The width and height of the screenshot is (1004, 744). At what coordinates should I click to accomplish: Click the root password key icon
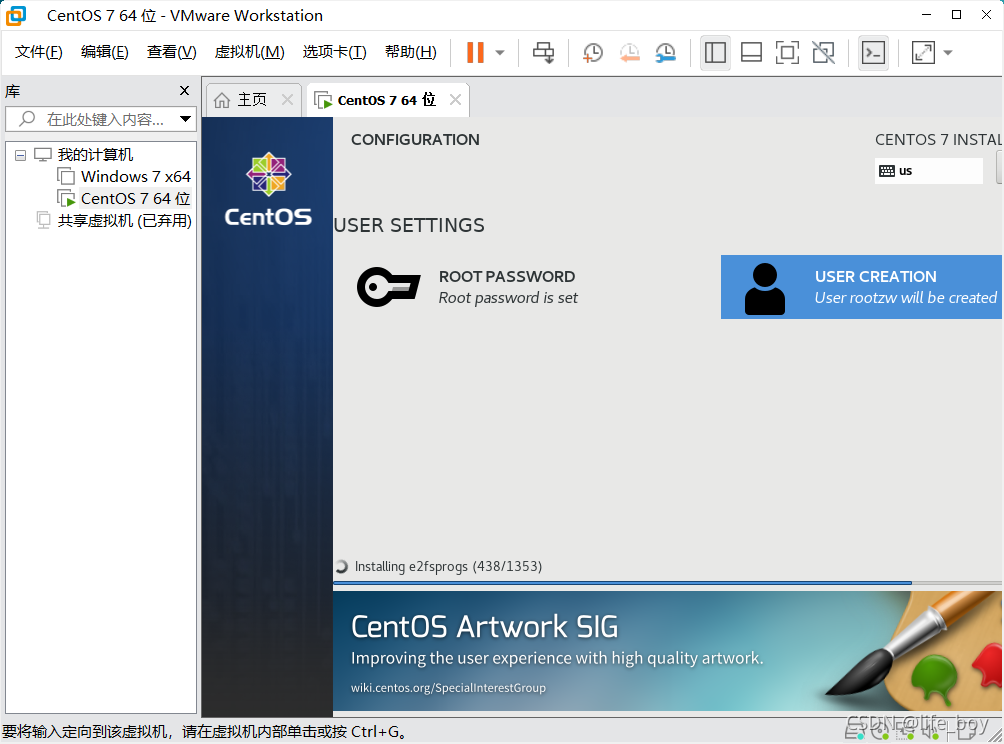pyautogui.click(x=388, y=287)
